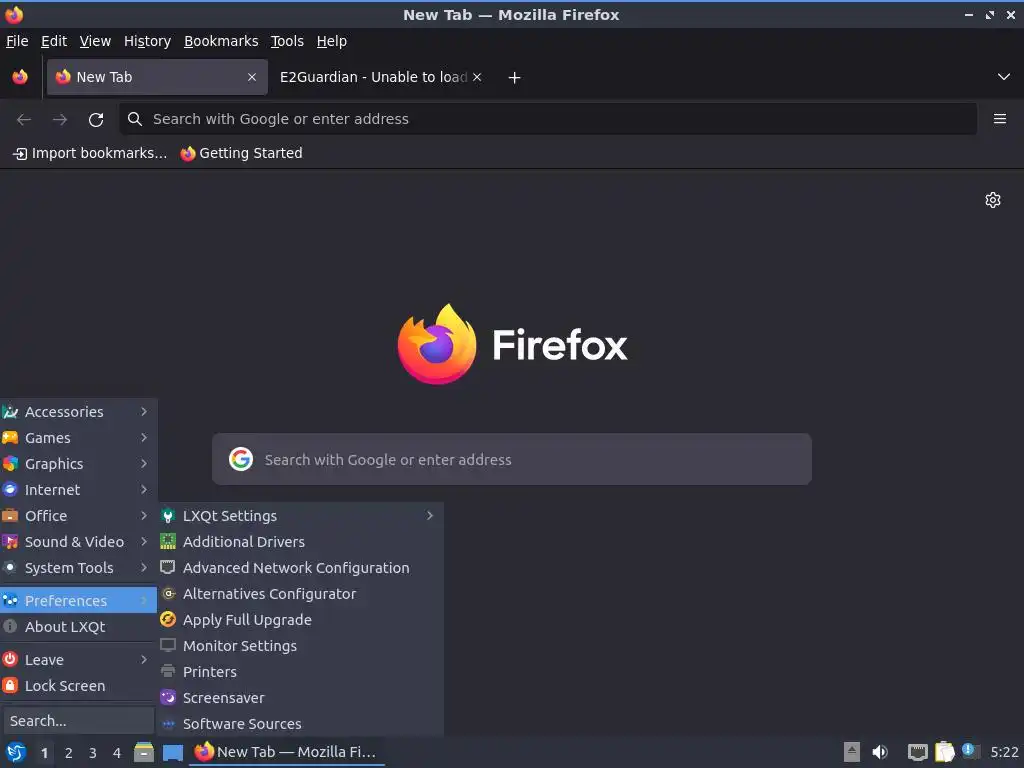Open the Edit menu
Screen dimensions: 1024x768
(54, 41)
